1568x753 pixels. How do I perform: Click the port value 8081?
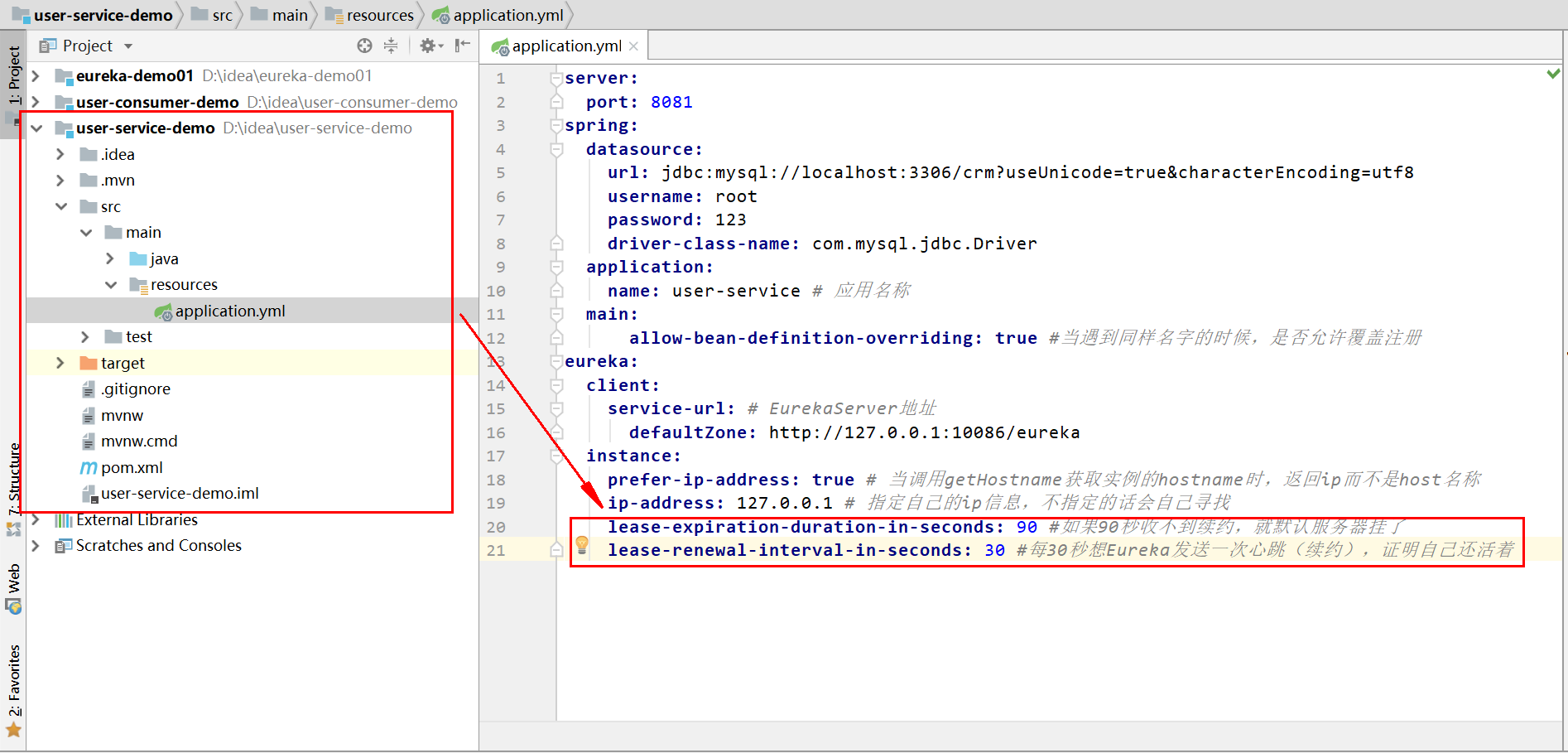pos(671,102)
